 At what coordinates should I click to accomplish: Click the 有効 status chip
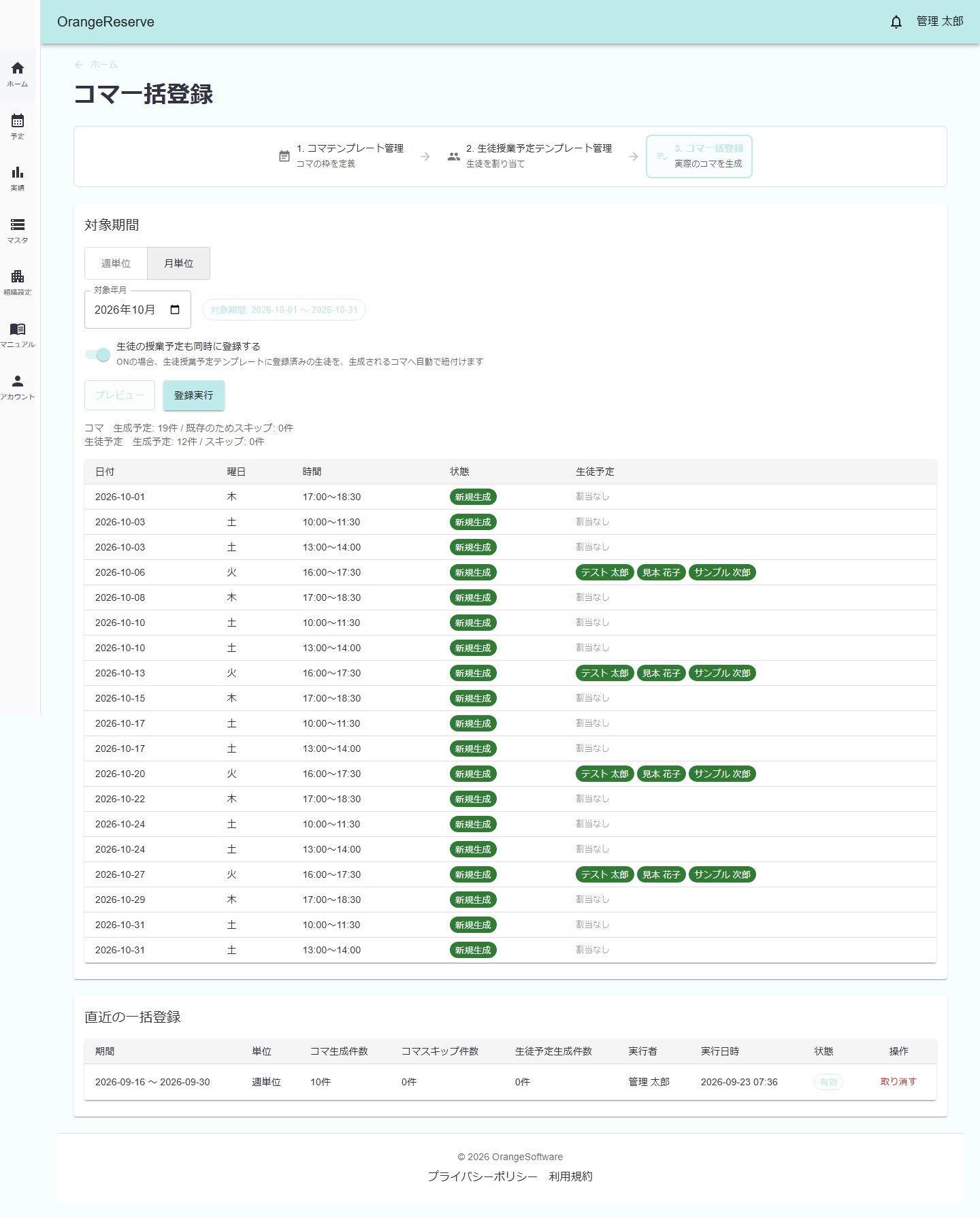point(828,1082)
